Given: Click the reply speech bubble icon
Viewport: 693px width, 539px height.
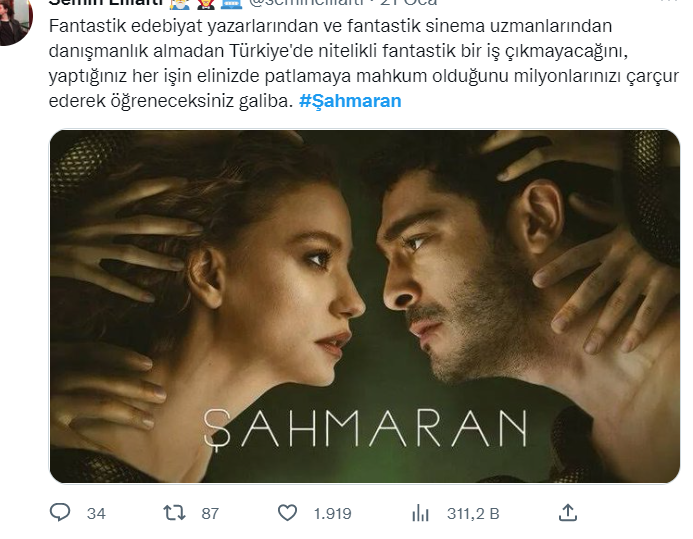Looking at the screenshot, I should click(x=60, y=513).
